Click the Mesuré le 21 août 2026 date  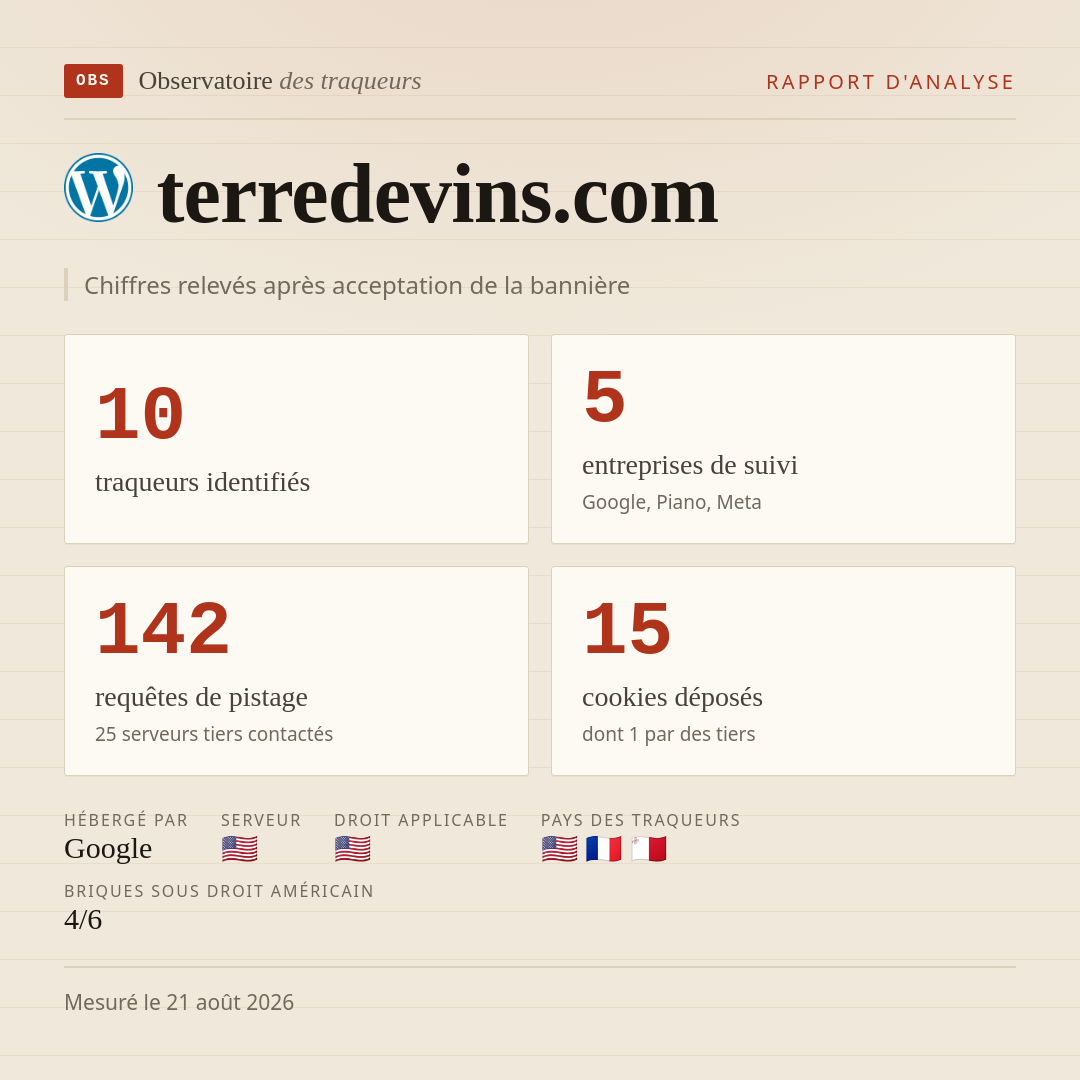pyautogui.click(x=179, y=1002)
